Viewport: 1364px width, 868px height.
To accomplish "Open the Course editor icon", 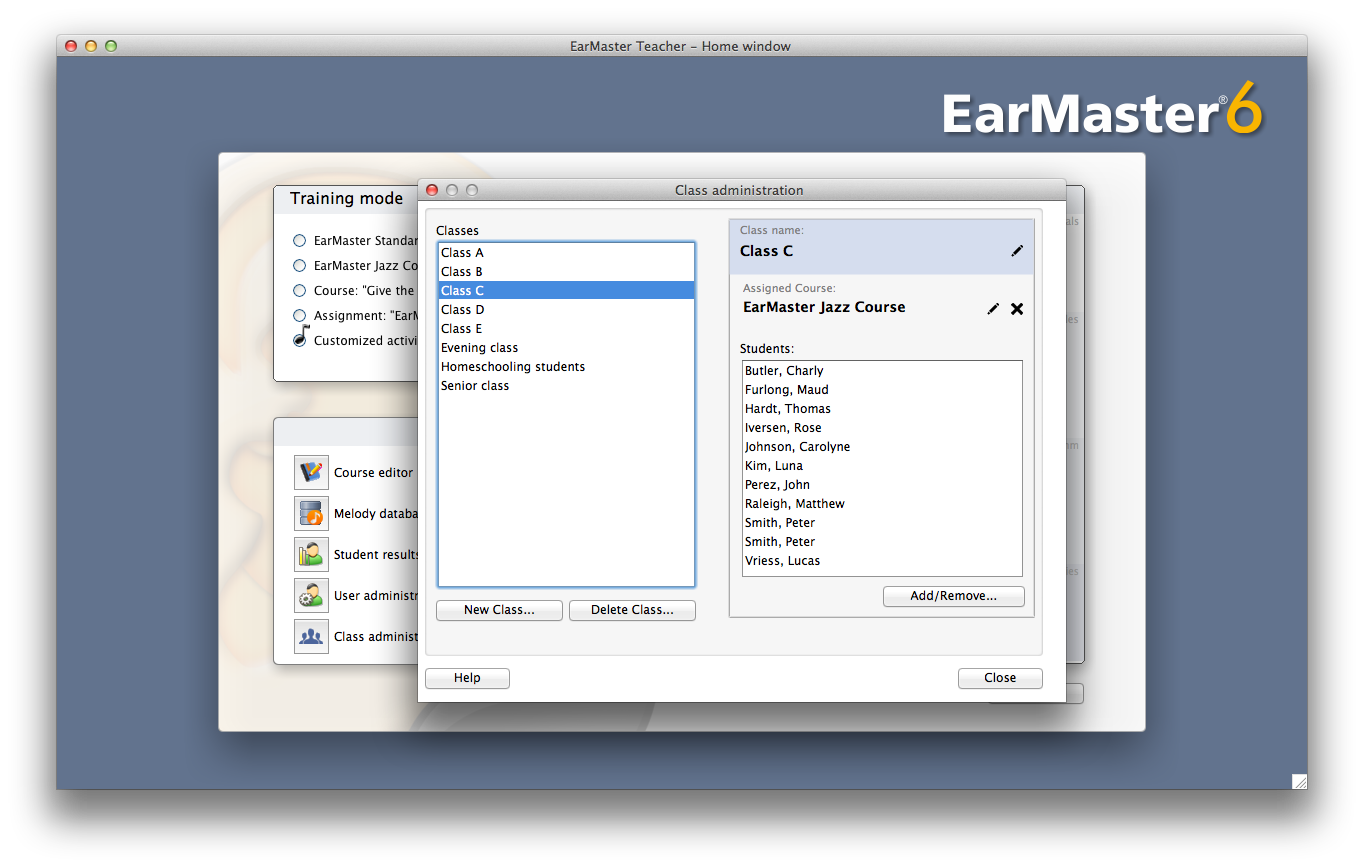I will click(x=311, y=472).
